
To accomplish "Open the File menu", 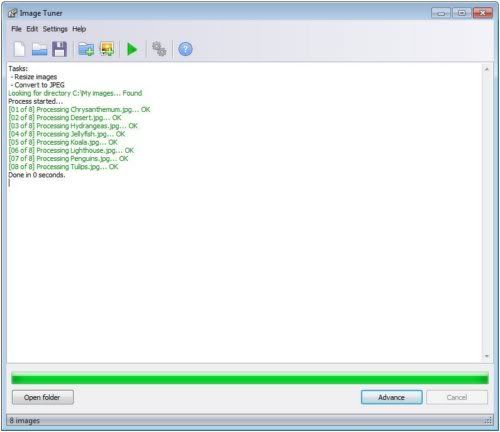I will (16, 29).
